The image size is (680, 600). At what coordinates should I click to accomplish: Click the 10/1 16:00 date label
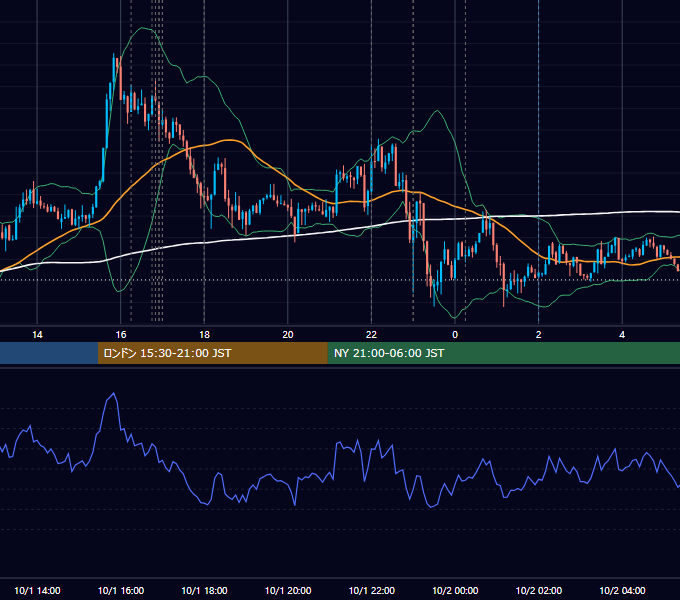click(121, 590)
